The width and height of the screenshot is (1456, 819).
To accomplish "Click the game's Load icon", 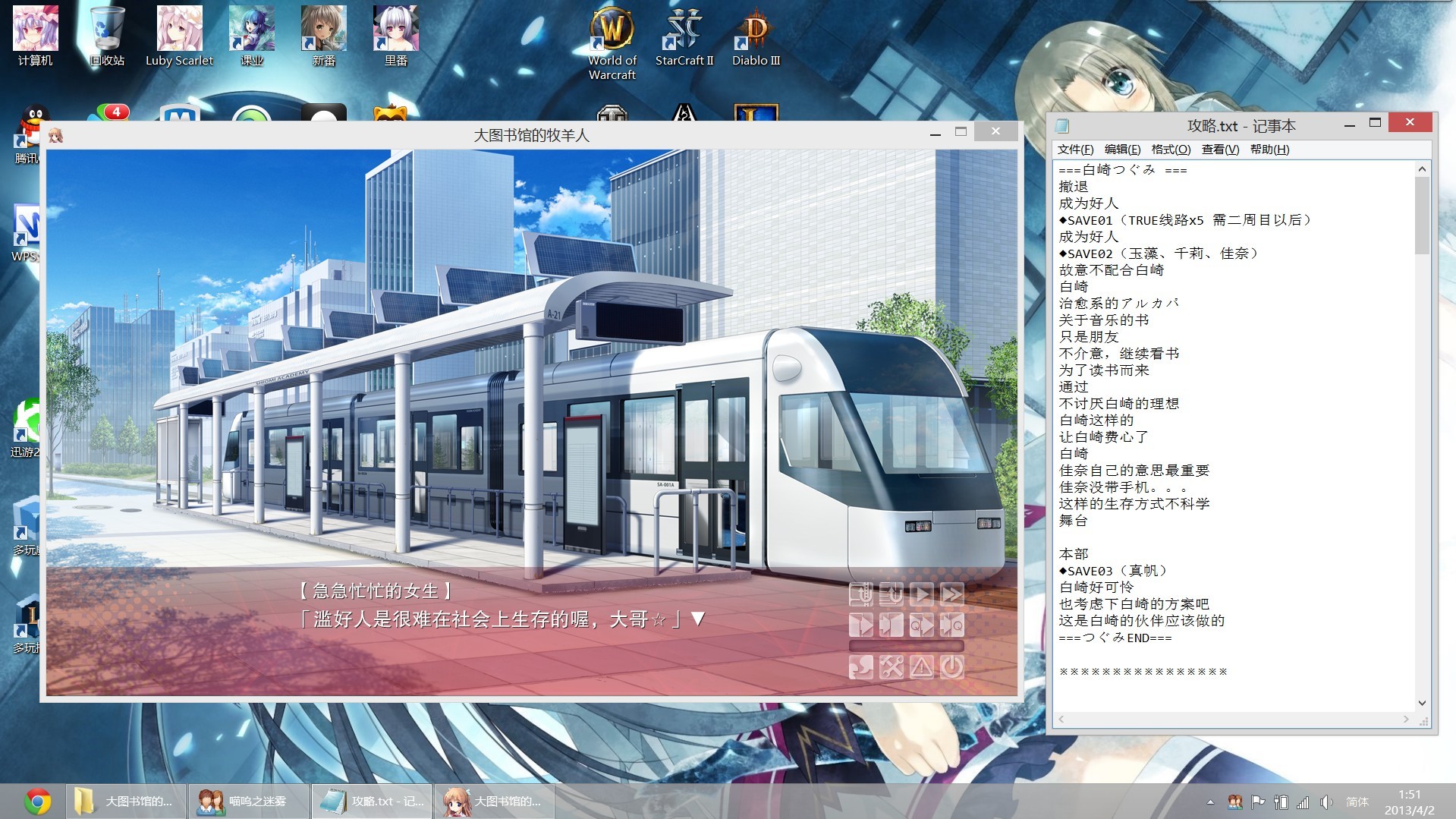I will tap(892, 625).
